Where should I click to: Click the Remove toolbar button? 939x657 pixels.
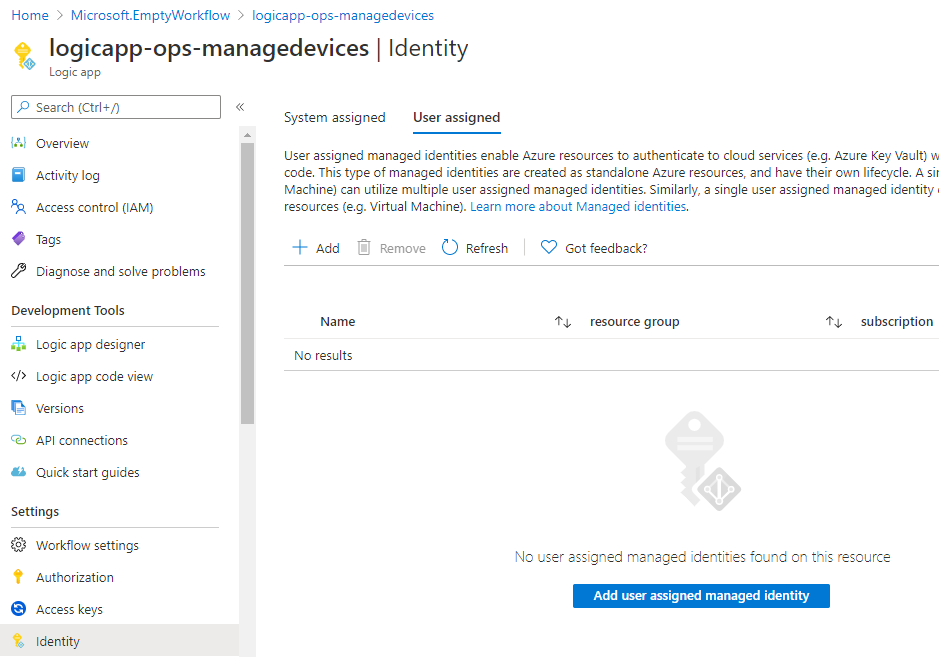coord(391,248)
